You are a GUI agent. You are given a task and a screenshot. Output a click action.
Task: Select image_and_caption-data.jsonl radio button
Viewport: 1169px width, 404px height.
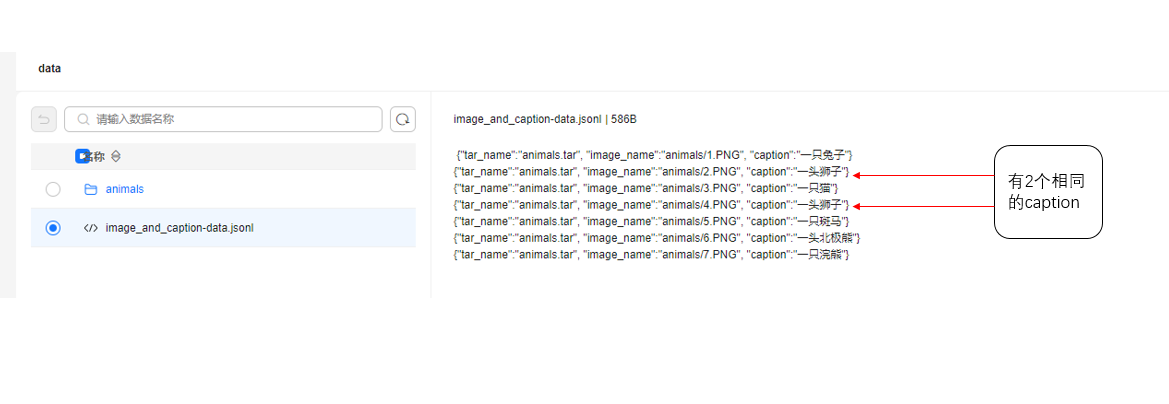53,228
